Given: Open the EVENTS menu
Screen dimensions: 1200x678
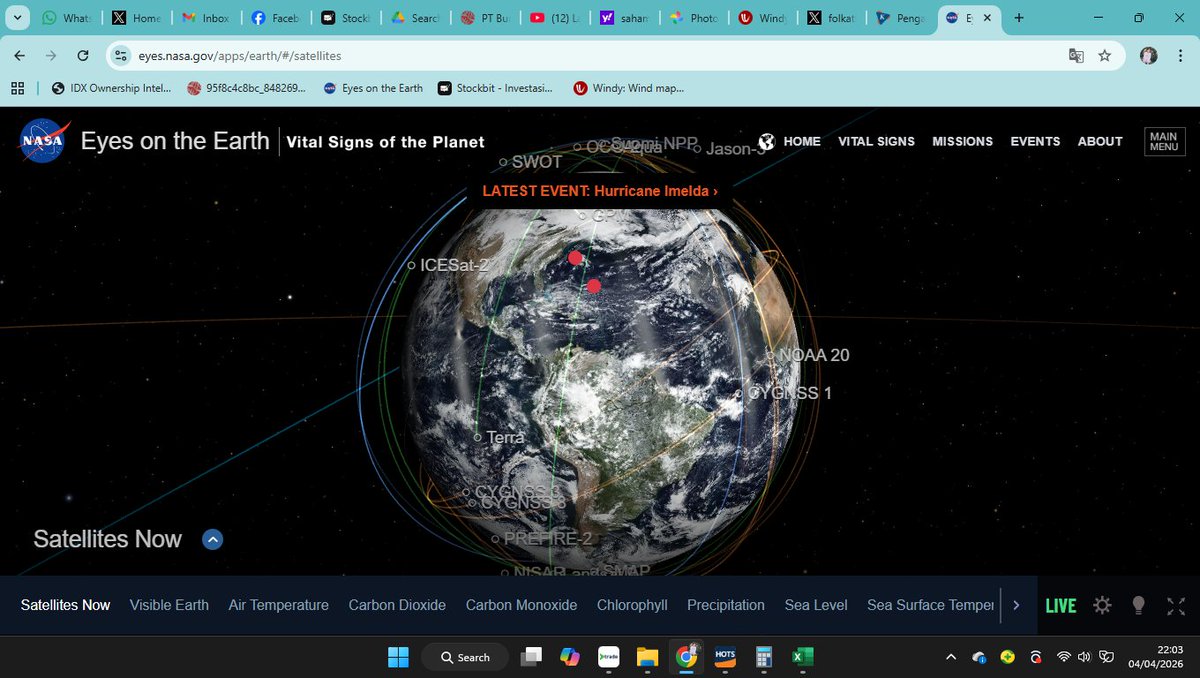Looking at the screenshot, I should coord(1035,141).
